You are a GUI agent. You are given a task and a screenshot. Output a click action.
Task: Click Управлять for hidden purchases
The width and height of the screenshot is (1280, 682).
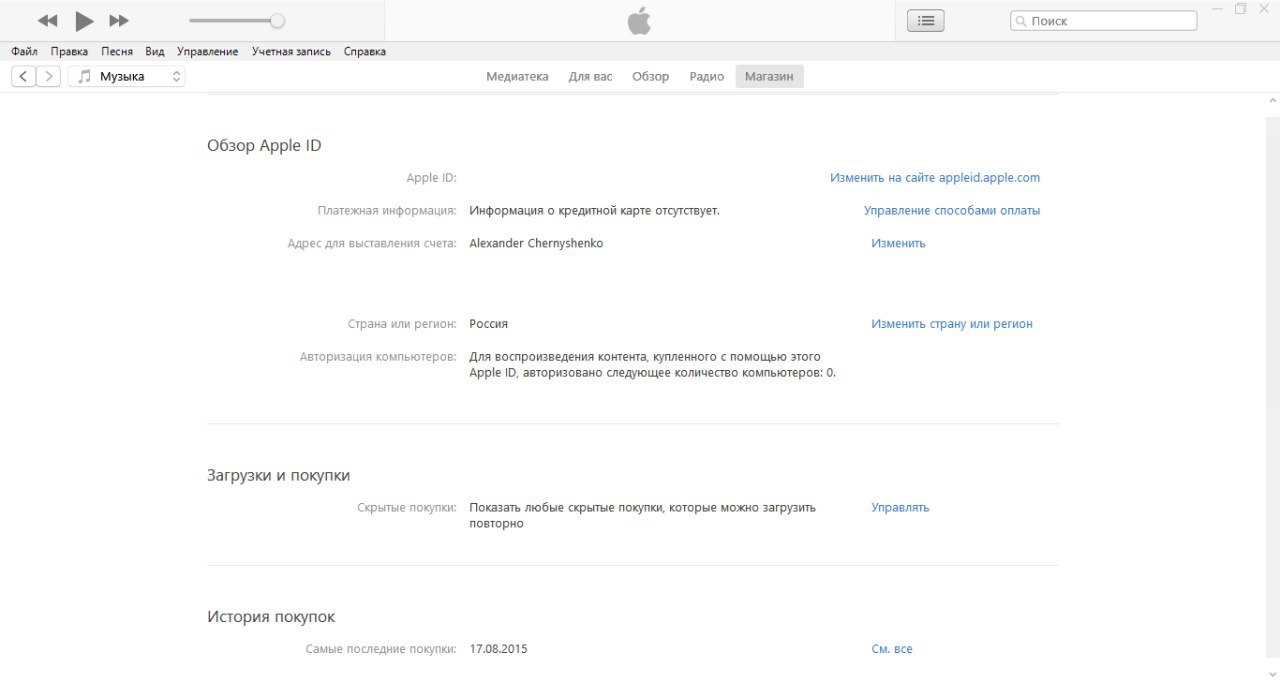[900, 507]
